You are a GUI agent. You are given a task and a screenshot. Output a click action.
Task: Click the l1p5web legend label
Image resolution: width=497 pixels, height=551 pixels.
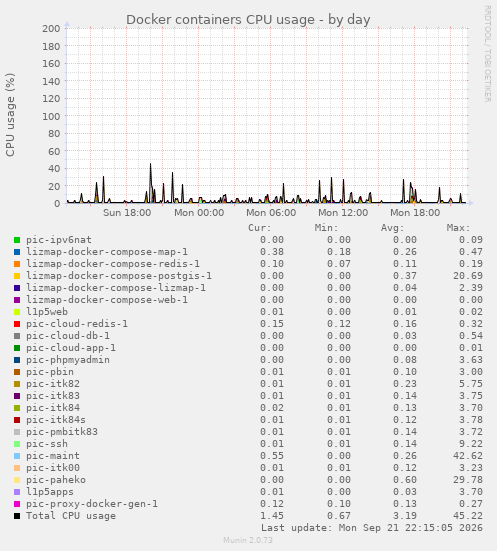[47, 312]
